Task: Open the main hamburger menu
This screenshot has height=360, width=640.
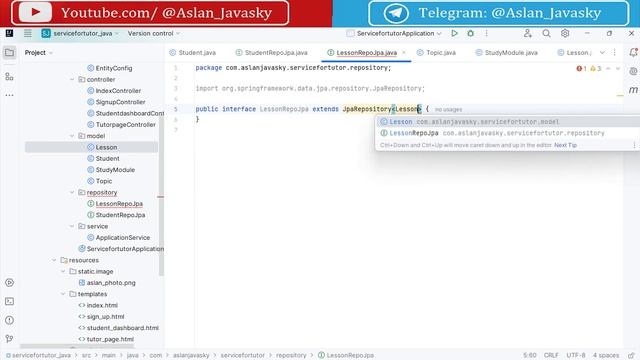Action: pos(28,33)
